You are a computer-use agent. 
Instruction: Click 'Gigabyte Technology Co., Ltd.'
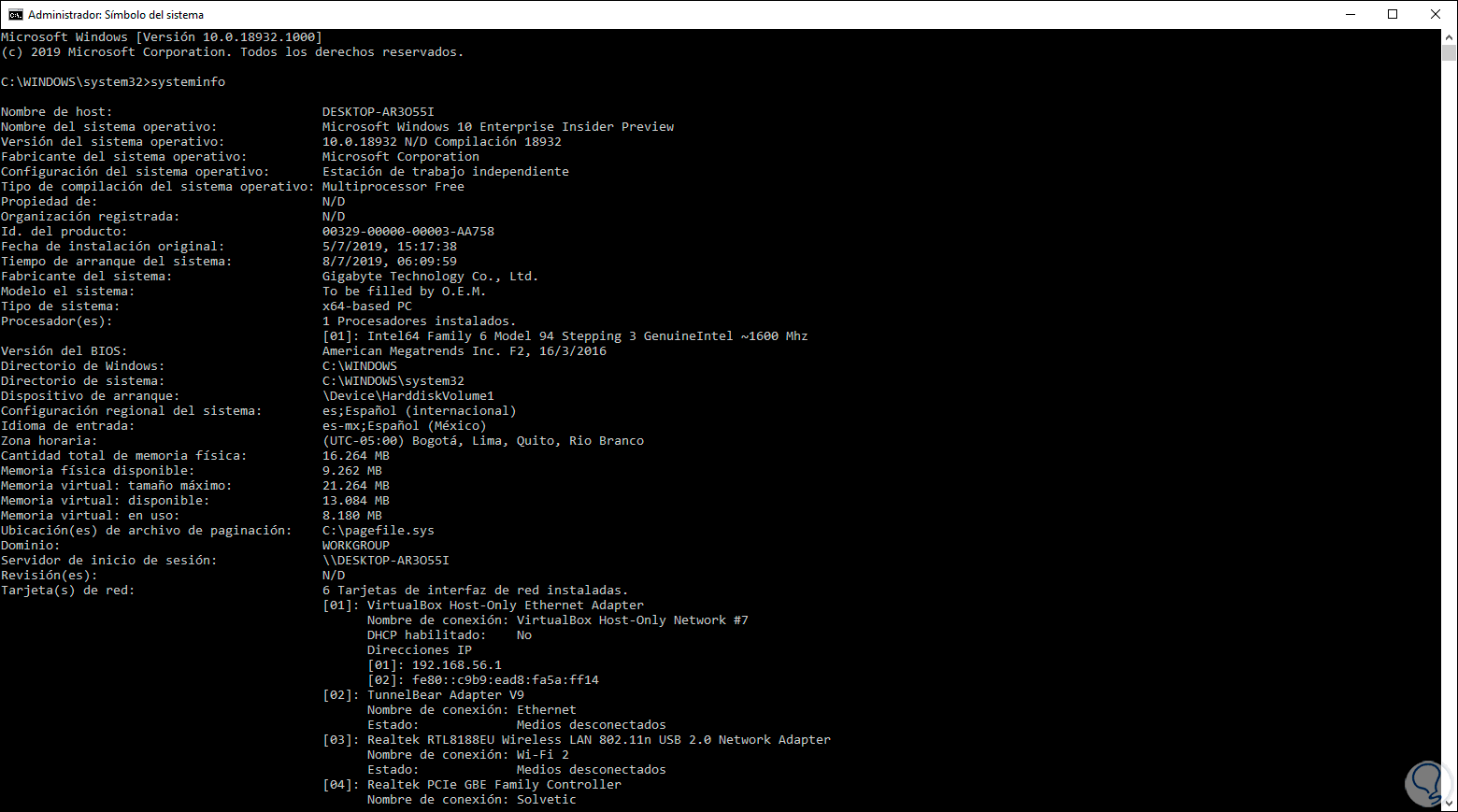[x=431, y=277]
